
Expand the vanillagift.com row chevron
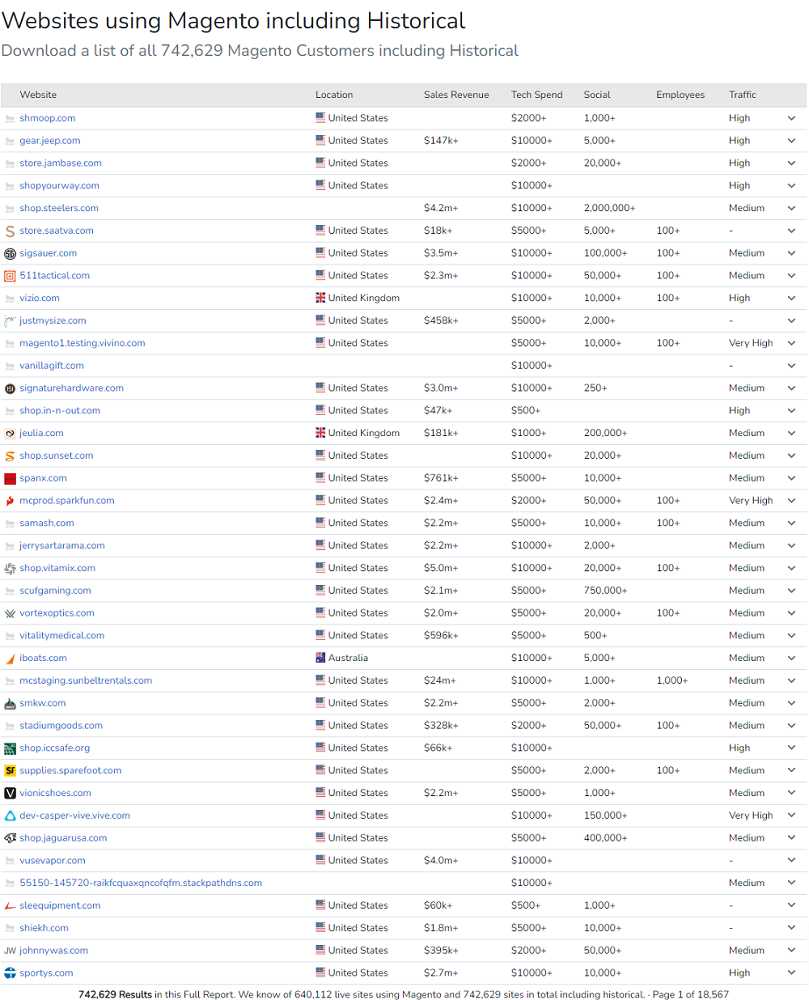tap(791, 365)
